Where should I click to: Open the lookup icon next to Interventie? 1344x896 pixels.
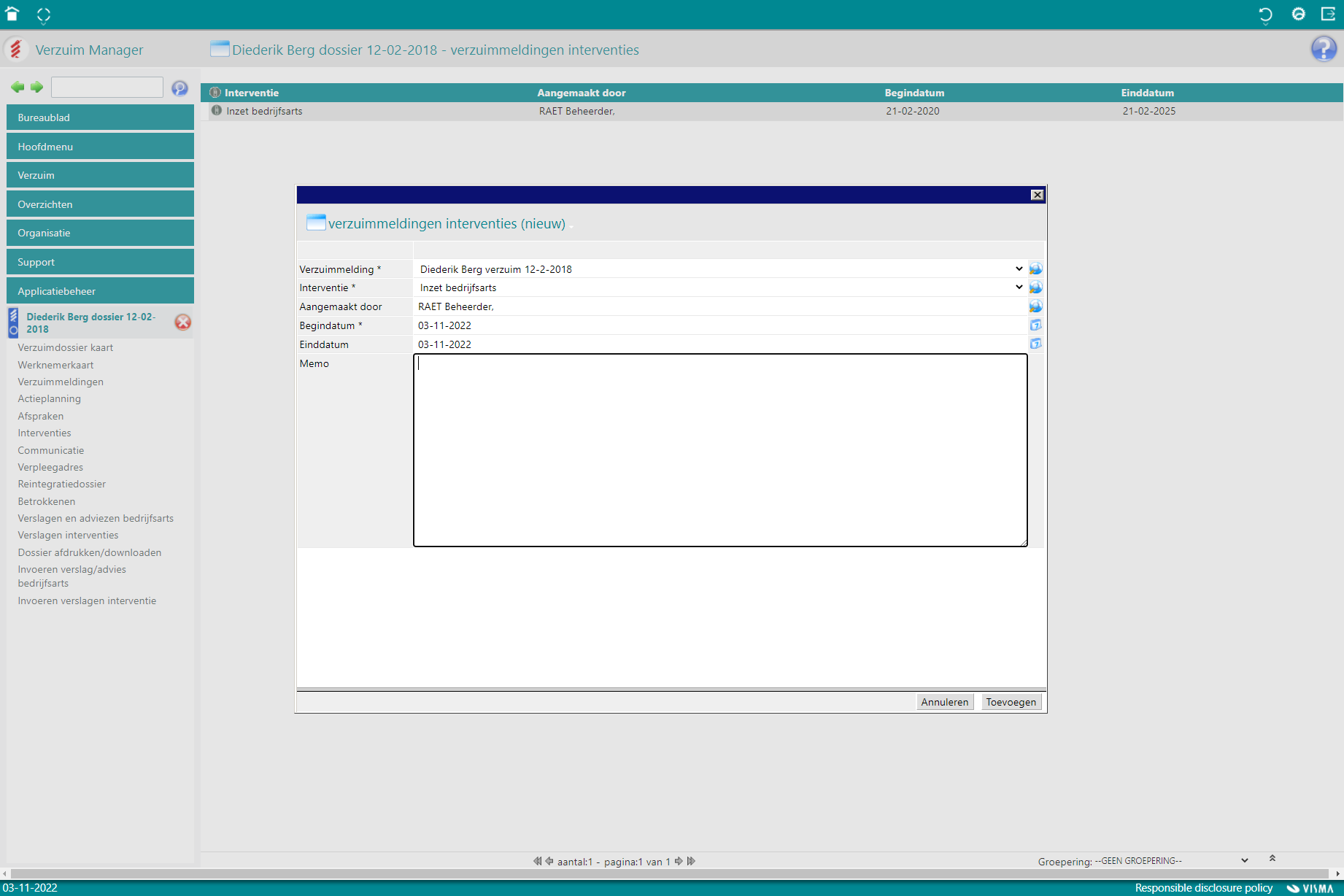[x=1036, y=287]
